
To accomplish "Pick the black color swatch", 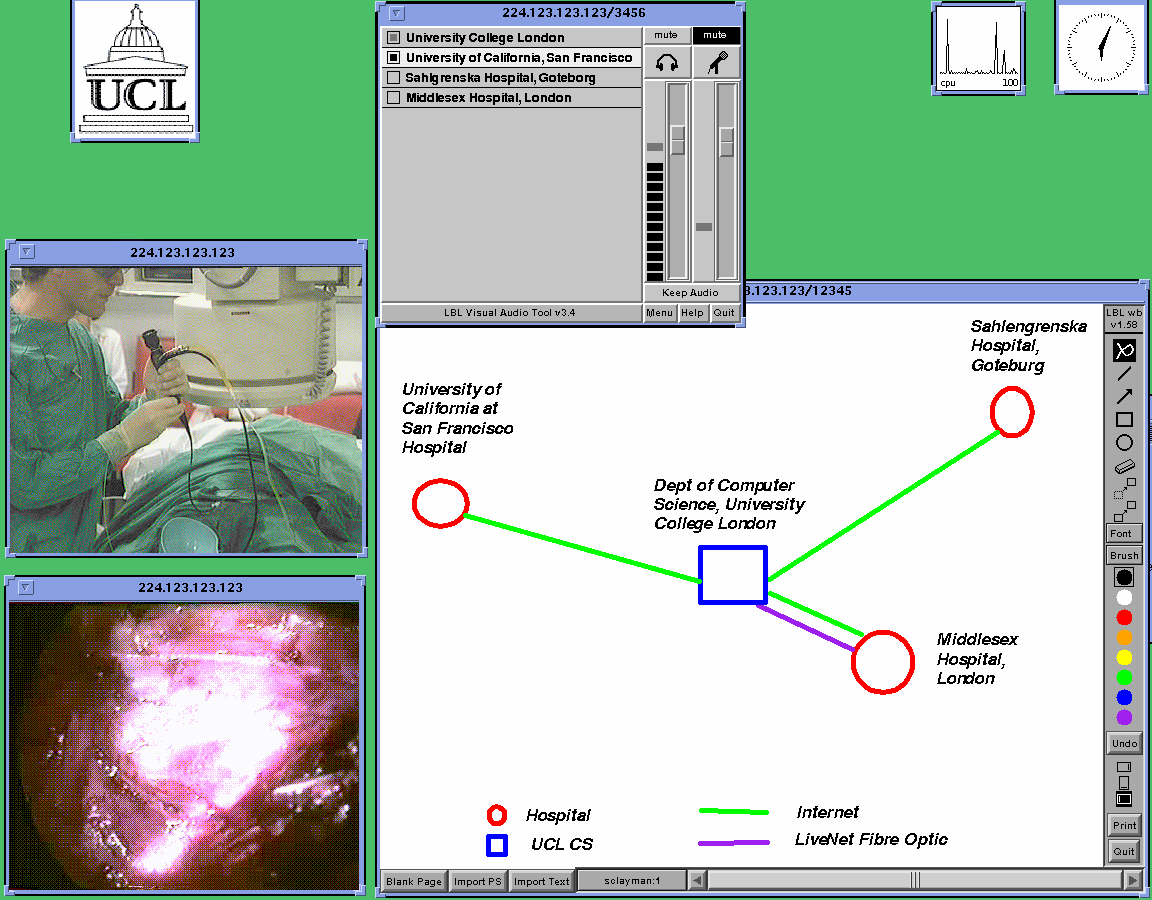I will click(1123, 577).
